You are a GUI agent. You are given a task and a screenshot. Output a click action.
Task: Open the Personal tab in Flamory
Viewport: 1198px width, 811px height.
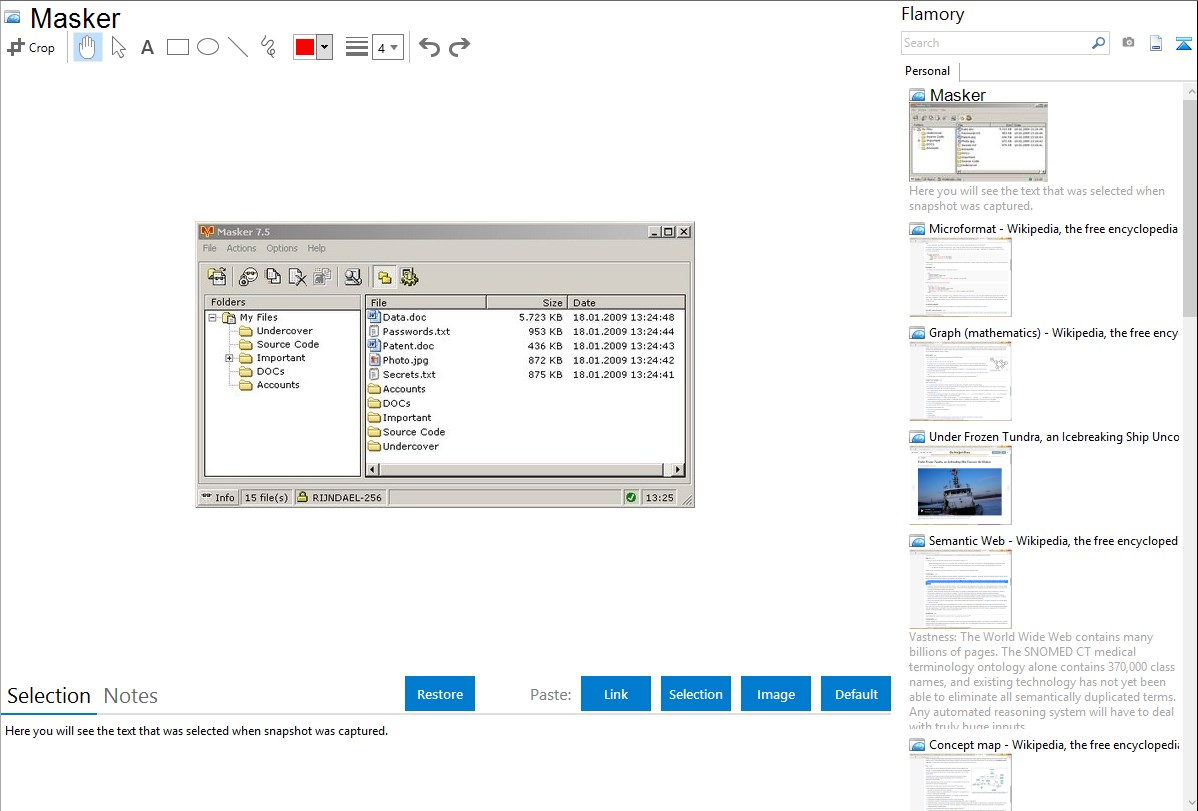point(928,70)
